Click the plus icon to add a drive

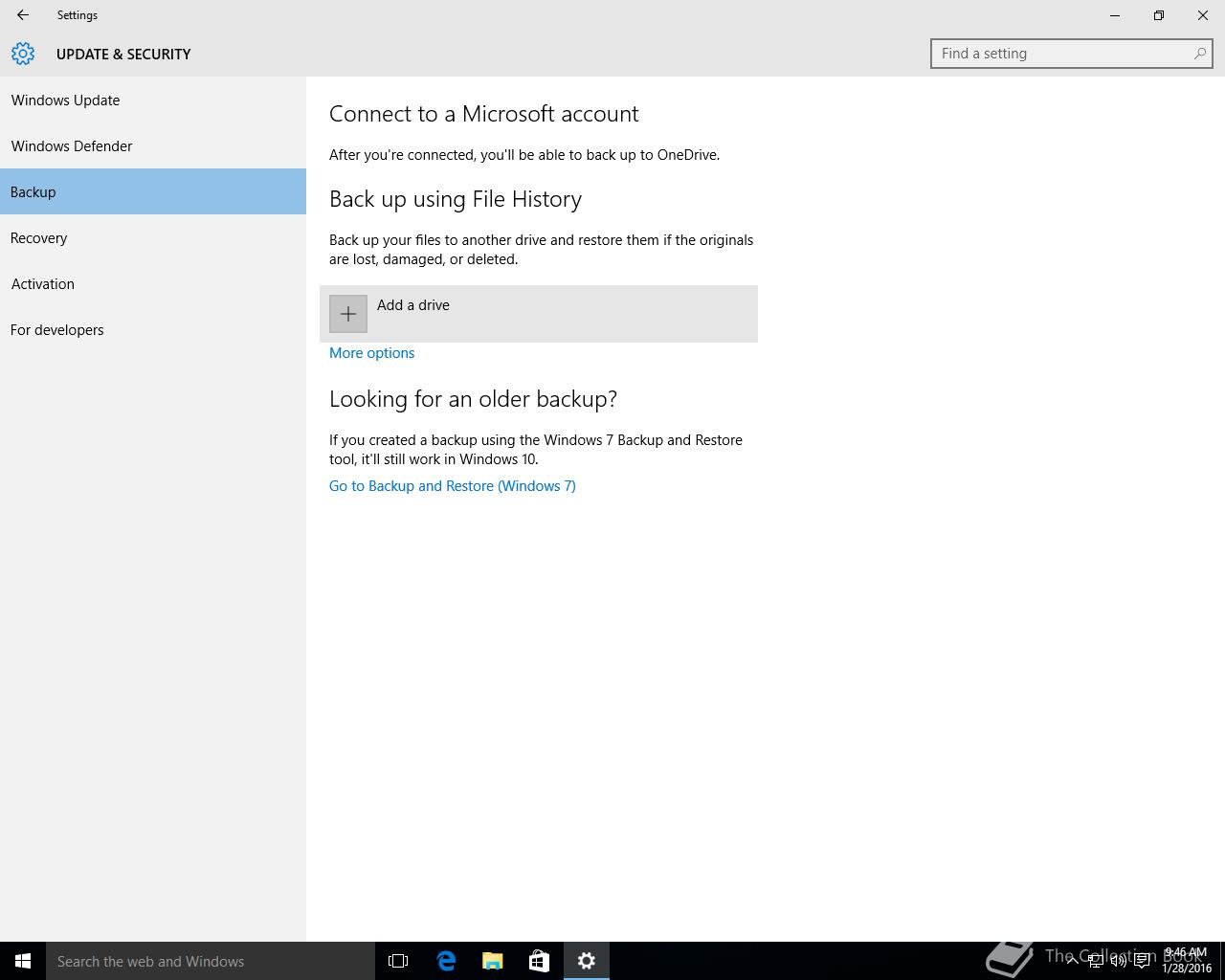tap(348, 314)
